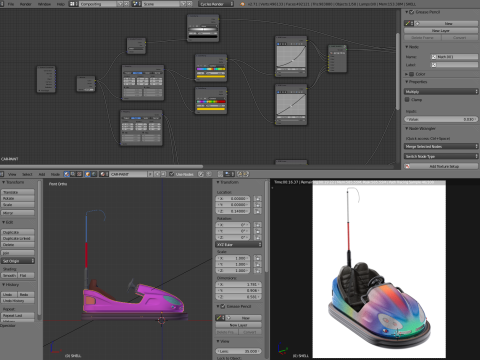Click the Compositing screen layout field
The image size is (480, 360).
(x=98, y=4)
